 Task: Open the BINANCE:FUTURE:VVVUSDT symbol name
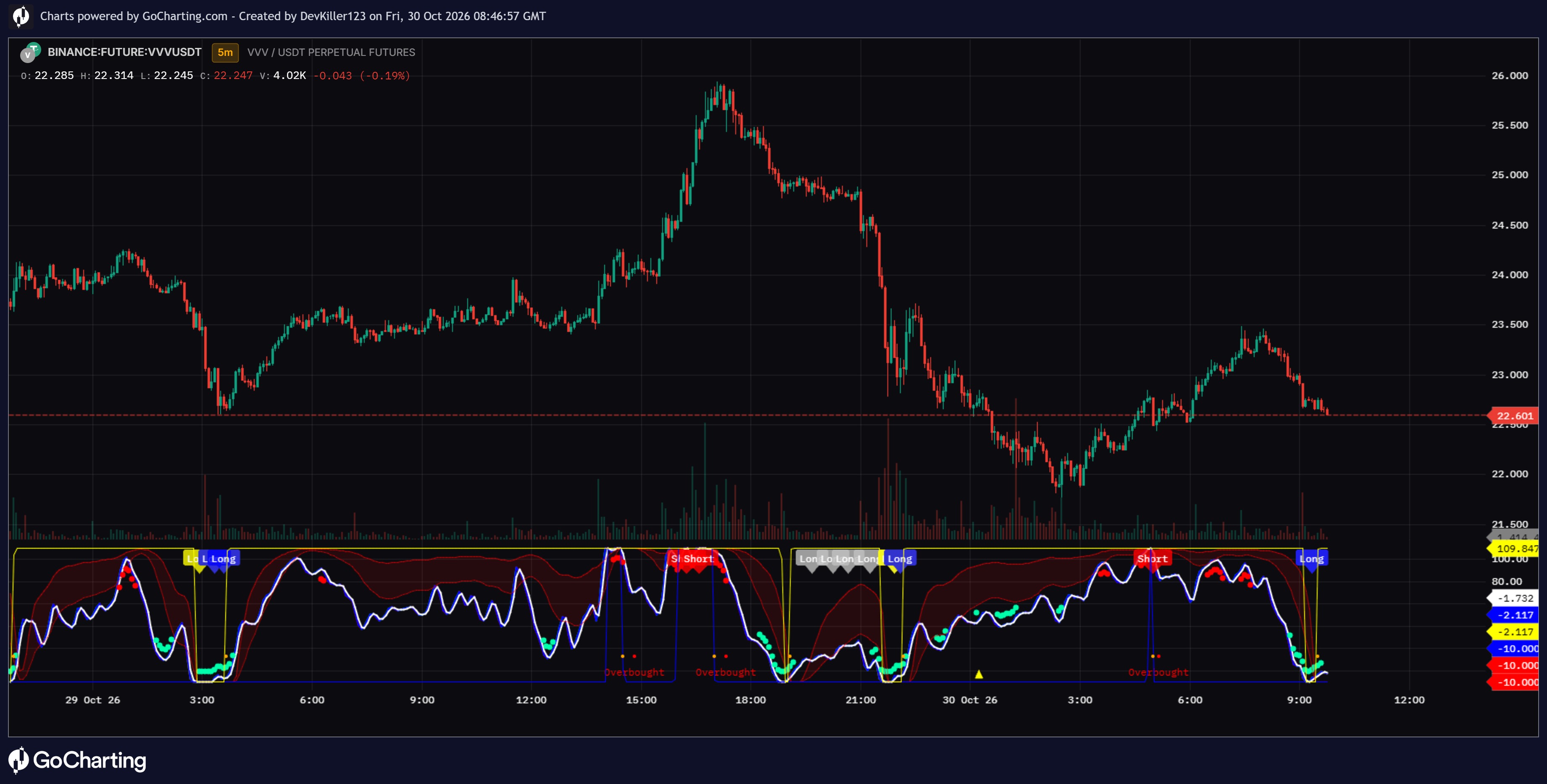coord(124,52)
